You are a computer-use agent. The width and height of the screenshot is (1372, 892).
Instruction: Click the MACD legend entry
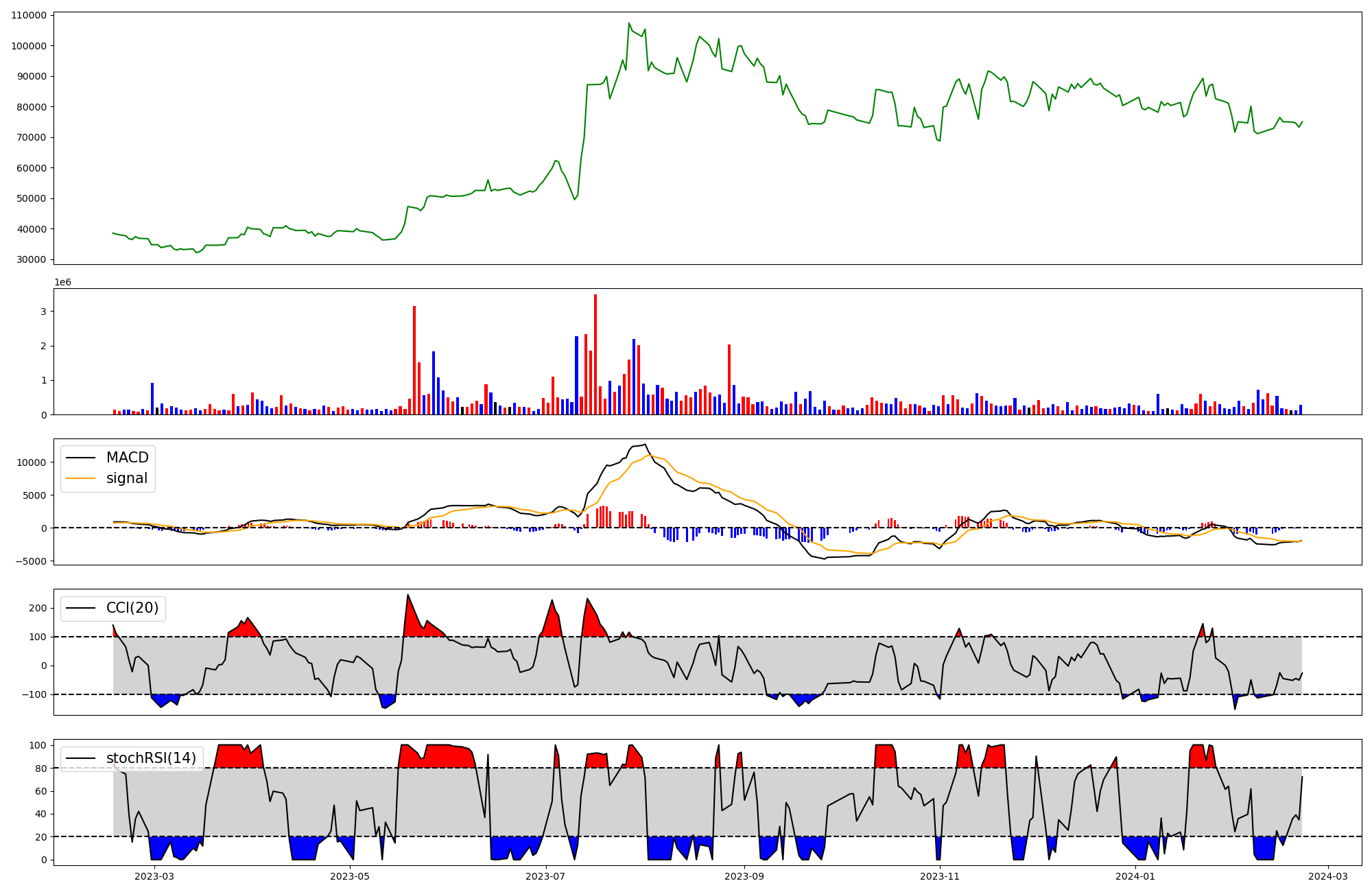point(127,458)
